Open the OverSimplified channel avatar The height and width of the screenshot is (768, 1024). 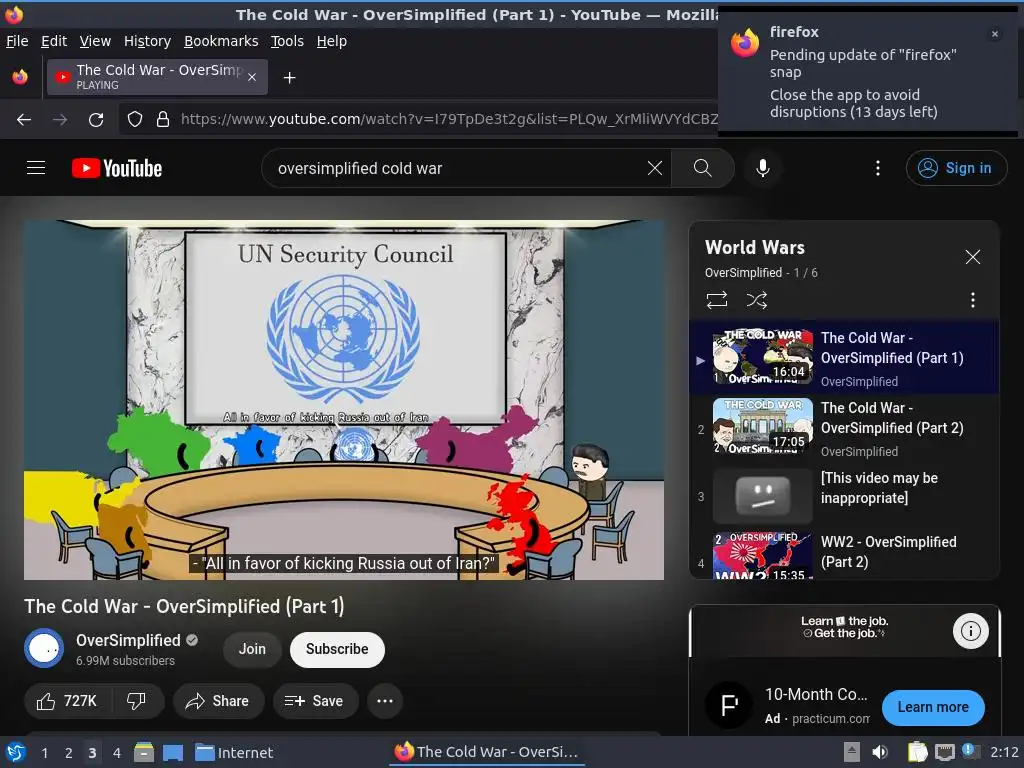click(44, 648)
